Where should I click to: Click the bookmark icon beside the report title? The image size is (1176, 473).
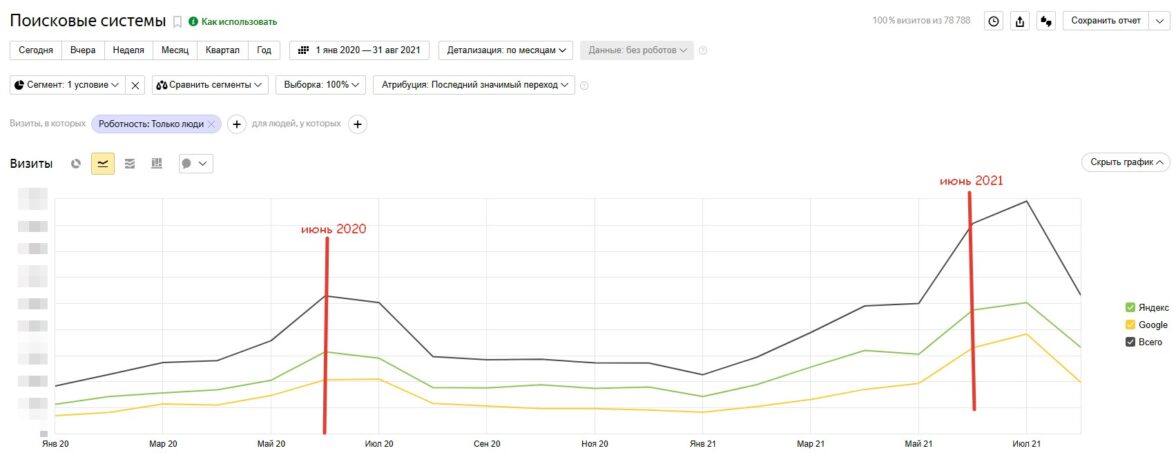177,21
